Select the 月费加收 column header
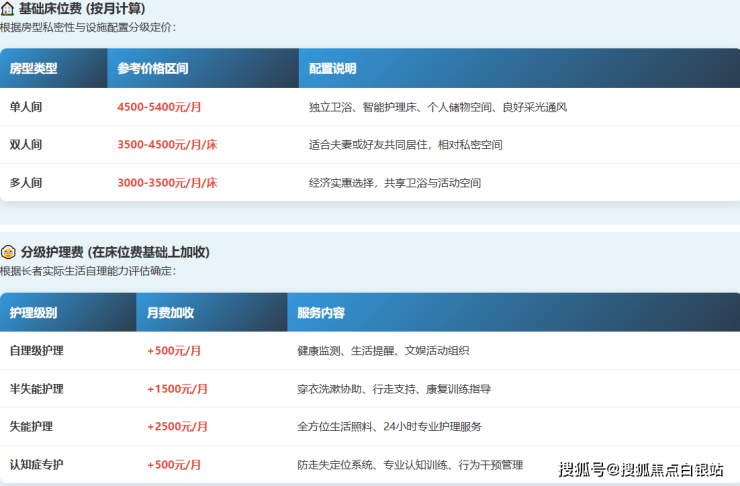Screen dimensions: 740x486 171,313
